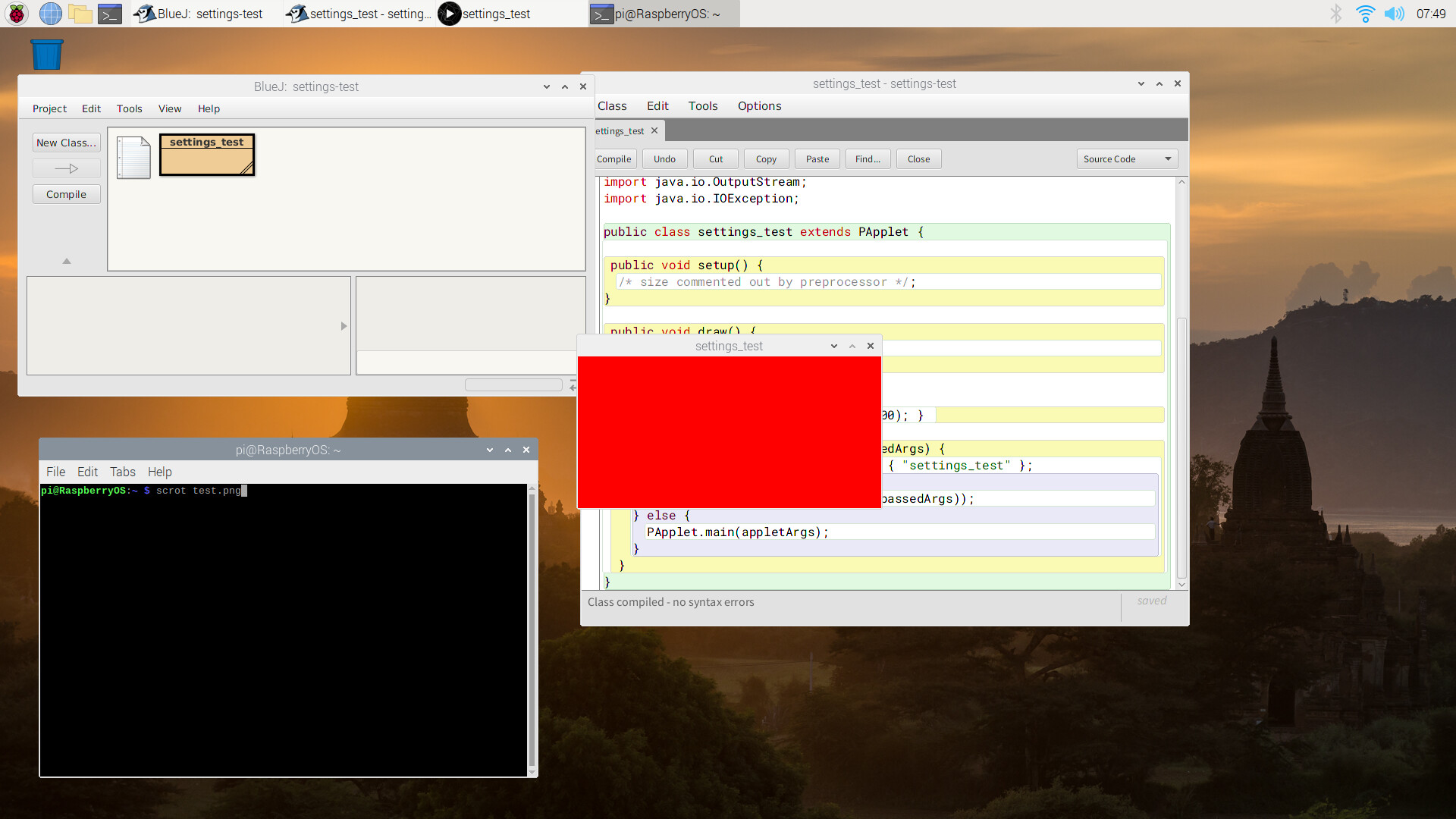Maximize the pi@RaspberryOS terminal window
Viewport: 1456px width, 819px height.
(x=508, y=450)
